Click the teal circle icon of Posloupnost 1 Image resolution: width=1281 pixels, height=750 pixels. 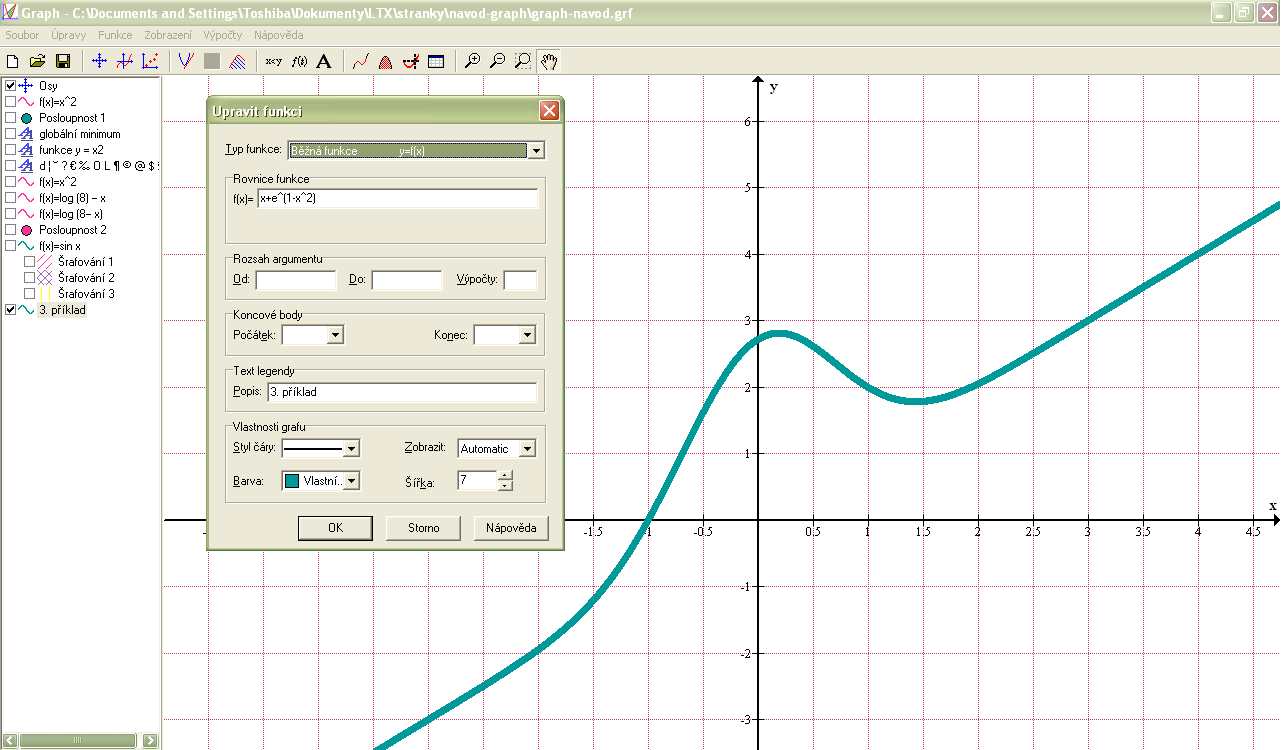click(27, 118)
